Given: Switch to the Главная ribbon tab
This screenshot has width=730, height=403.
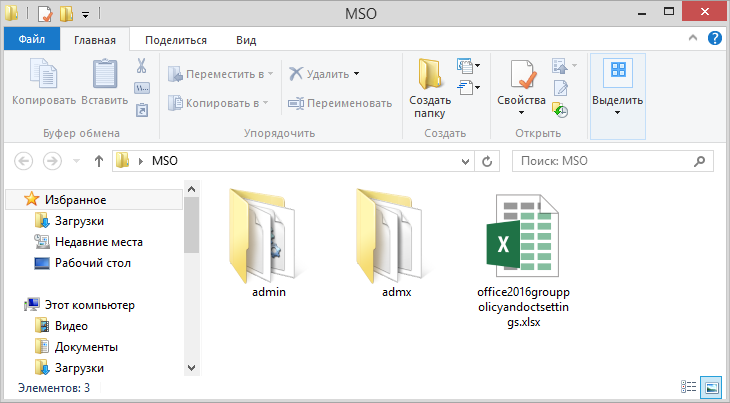Looking at the screenshot, I should (95, 40).
